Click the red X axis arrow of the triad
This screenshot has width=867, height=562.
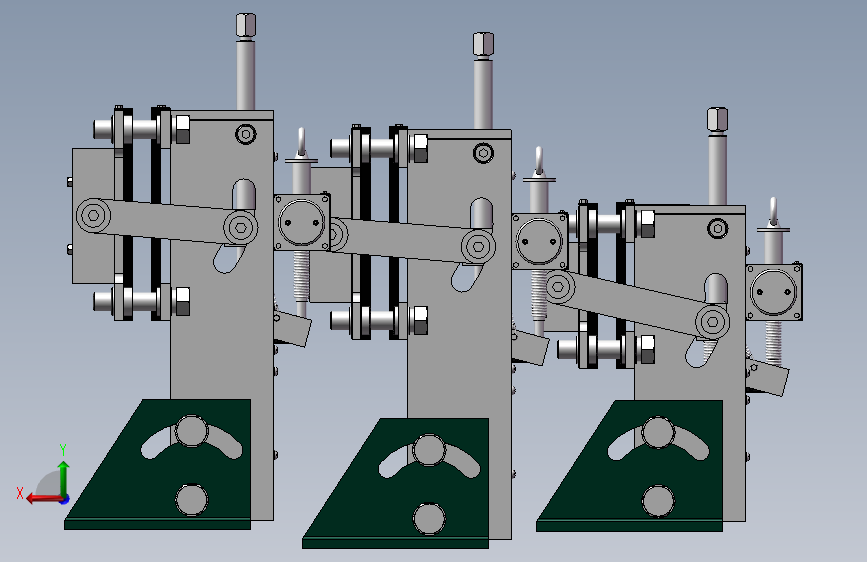click(x=43, y=499)
